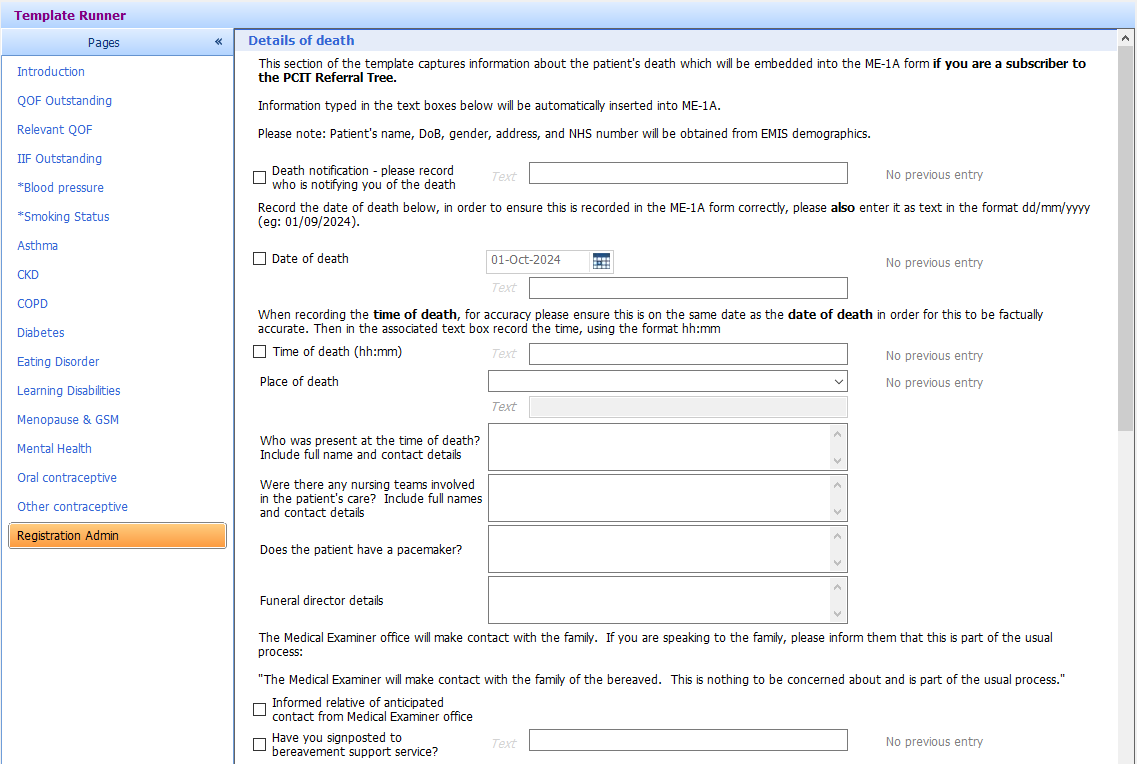Go to the Smoking Status page
Screen dimensions: 1137x764
coord(63,217)
